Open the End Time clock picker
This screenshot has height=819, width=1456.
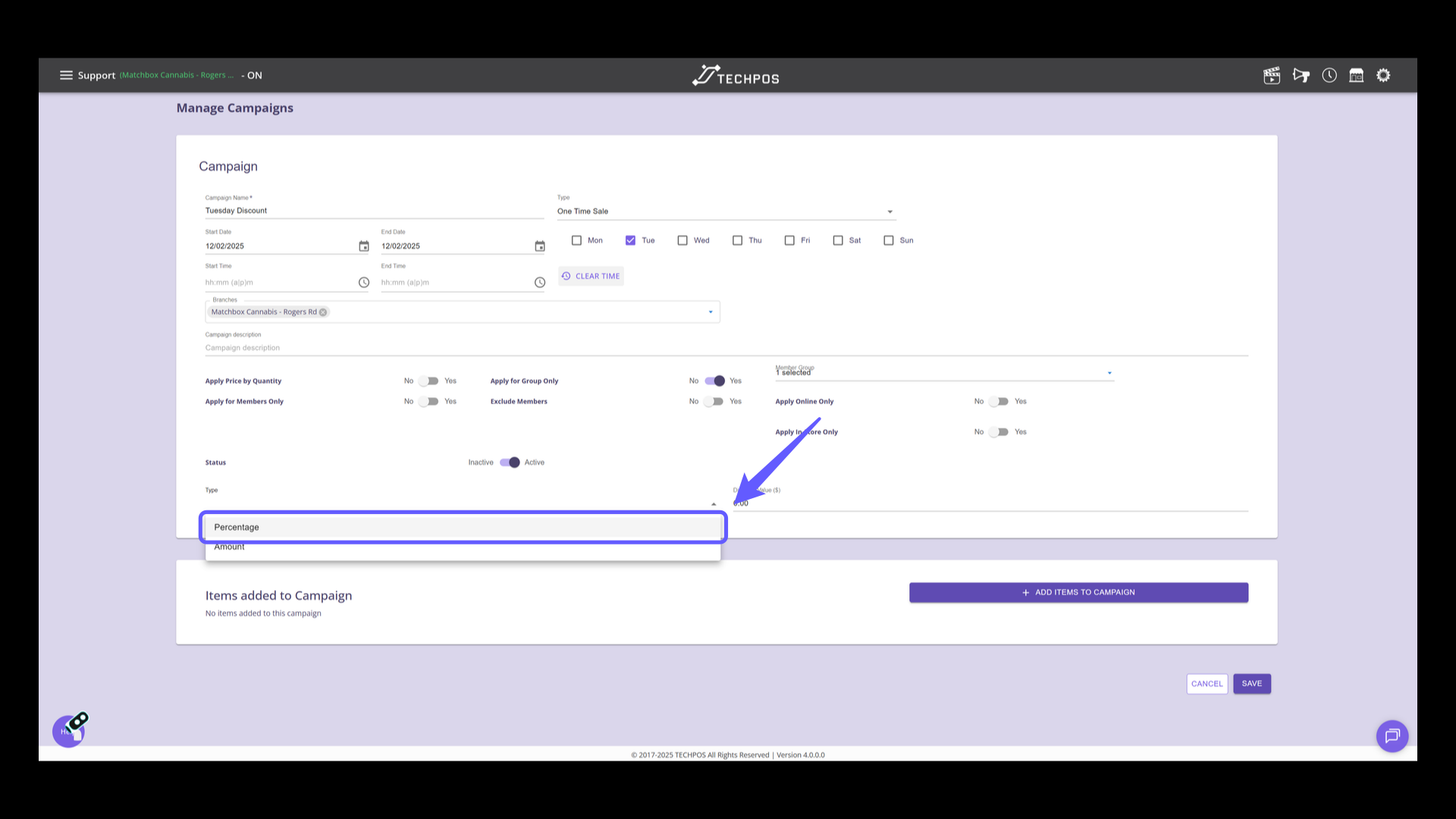click(540, 283)
